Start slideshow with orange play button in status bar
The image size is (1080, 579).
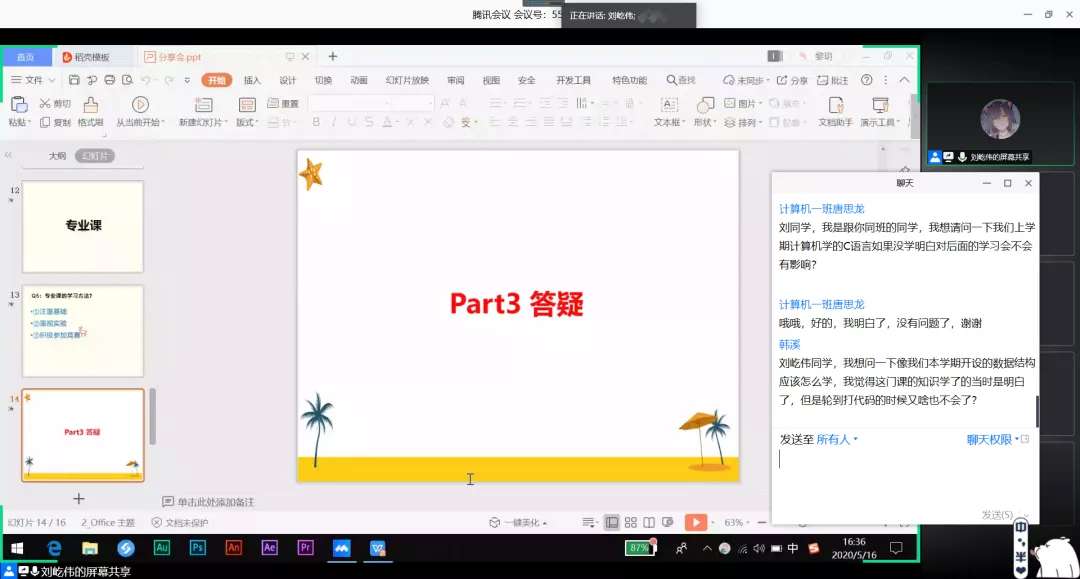pyautogui.click(x=695, y=522)
